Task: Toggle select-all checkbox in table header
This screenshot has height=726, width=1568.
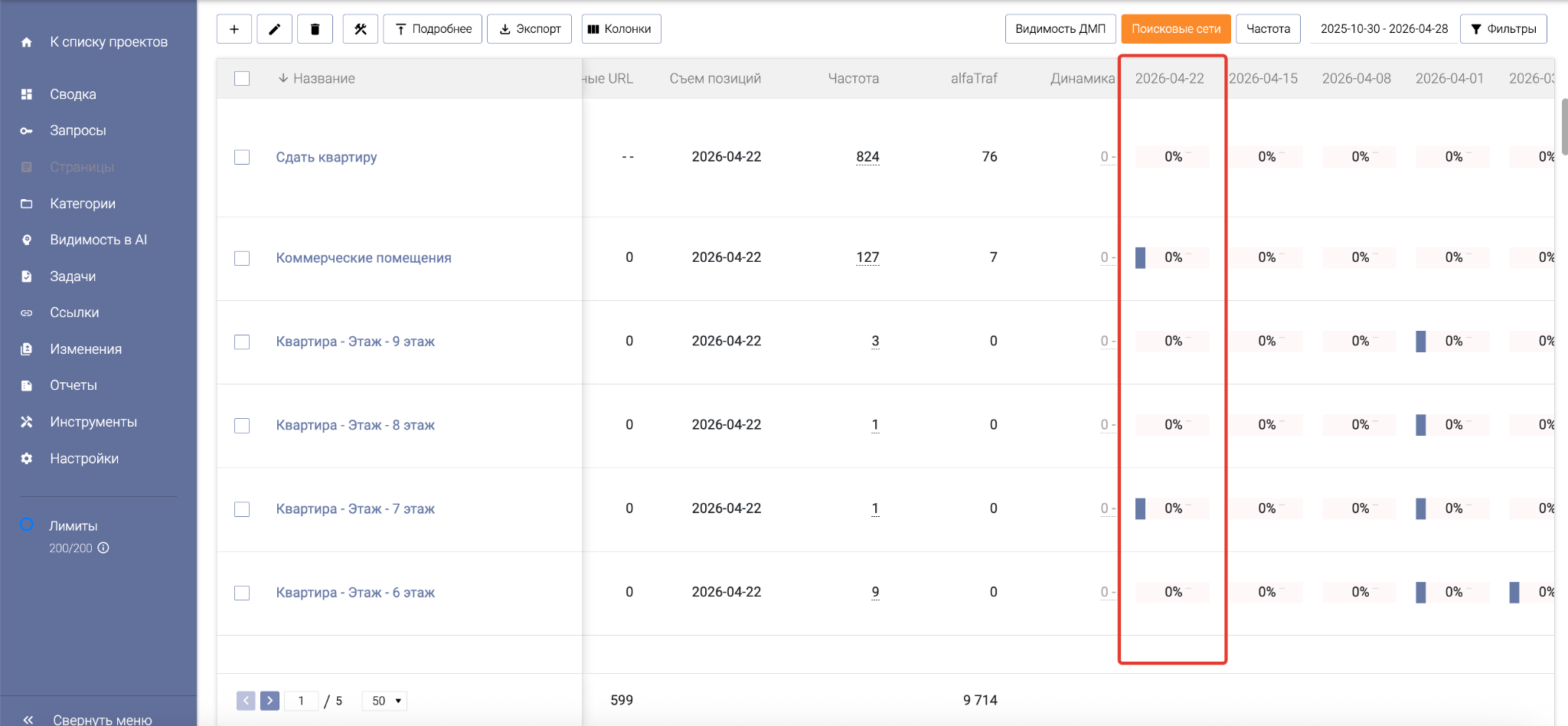Action: coord(242,79)
